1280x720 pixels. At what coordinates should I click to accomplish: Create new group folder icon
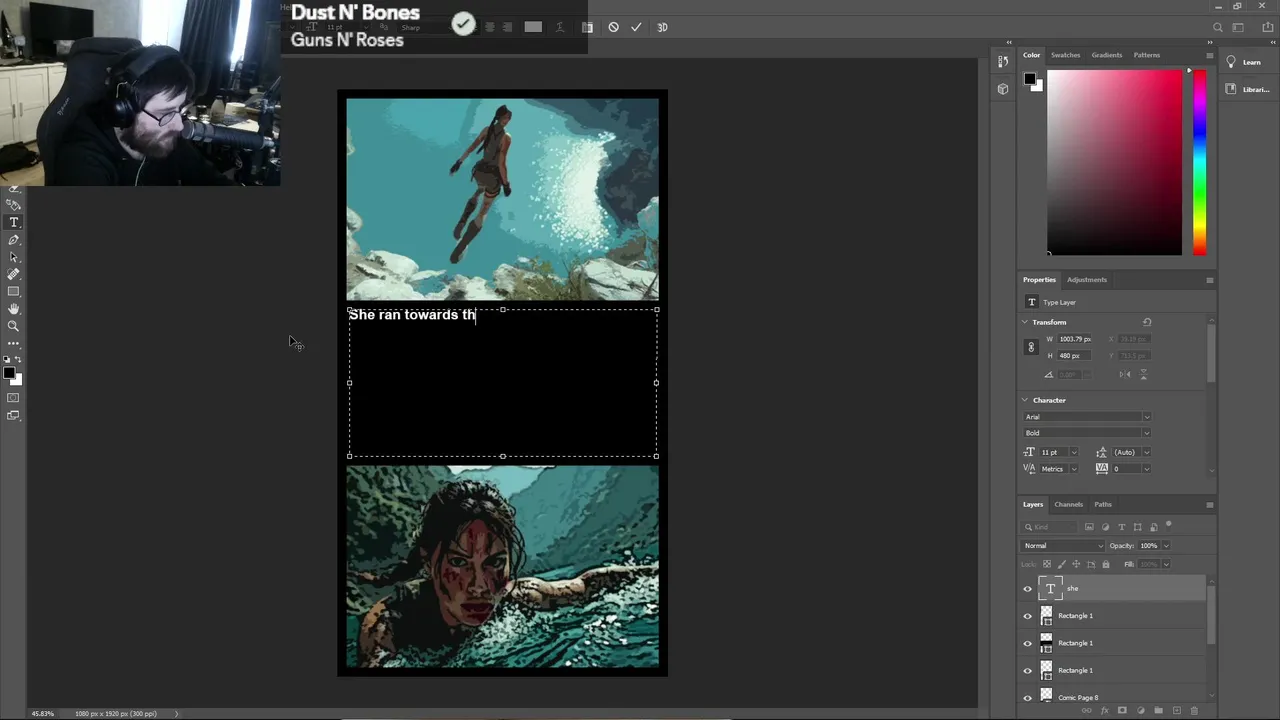[1158, 710]
